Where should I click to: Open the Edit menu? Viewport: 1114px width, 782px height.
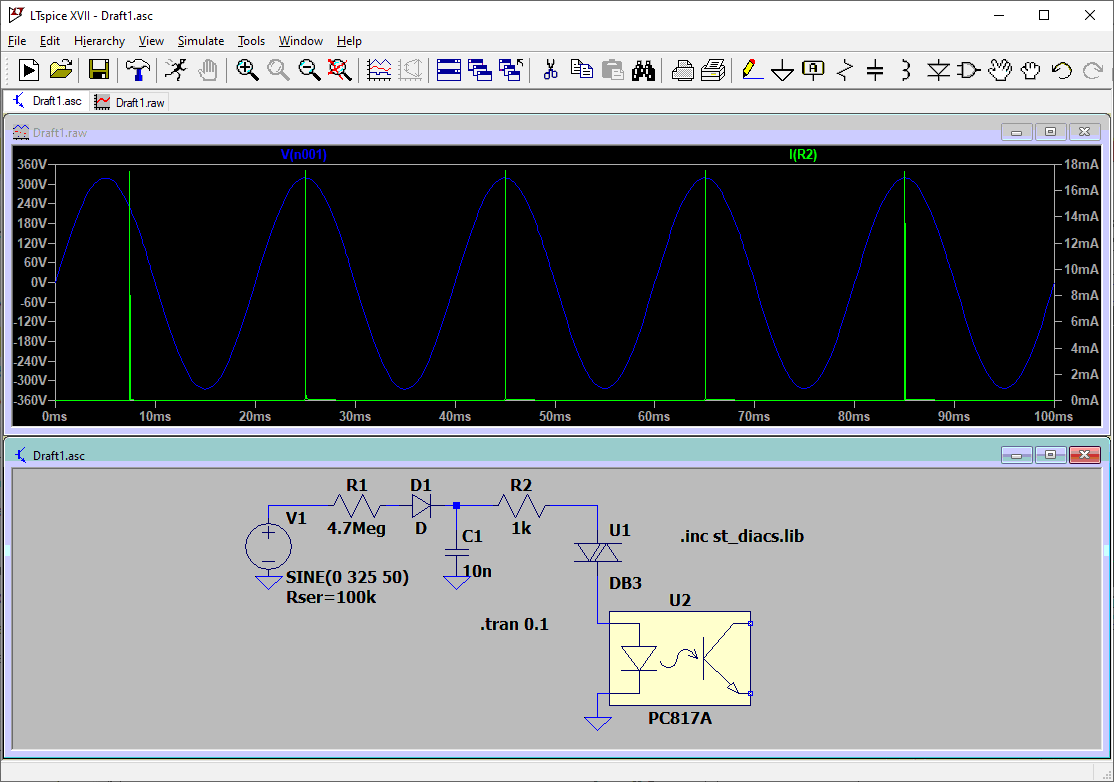[50, 40]
